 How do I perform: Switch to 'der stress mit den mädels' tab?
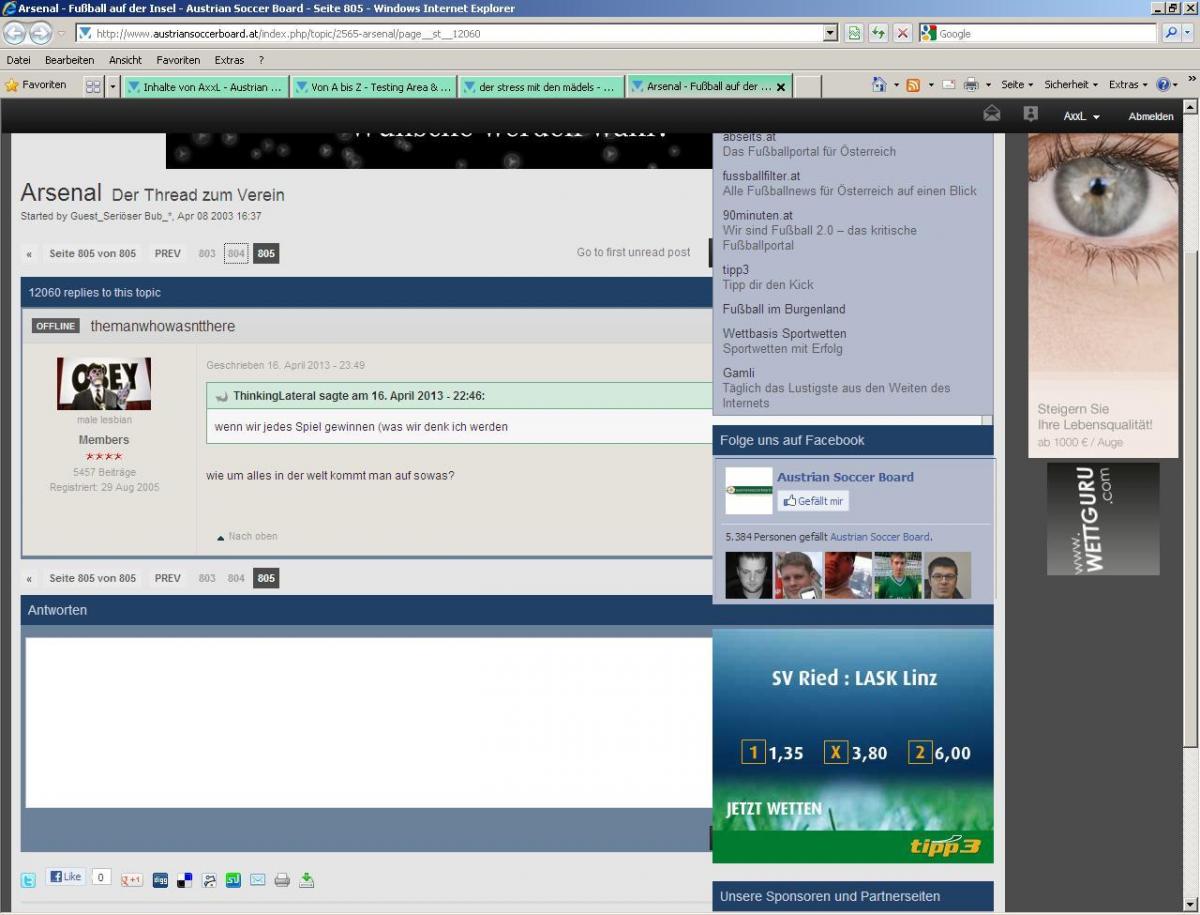pos(542,87)
